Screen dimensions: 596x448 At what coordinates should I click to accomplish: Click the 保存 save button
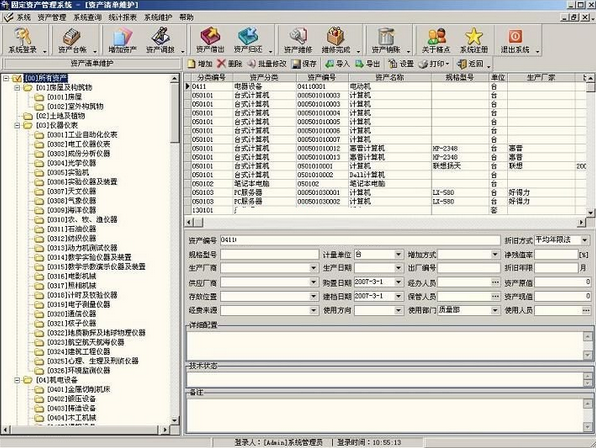(x=304, y=64)
